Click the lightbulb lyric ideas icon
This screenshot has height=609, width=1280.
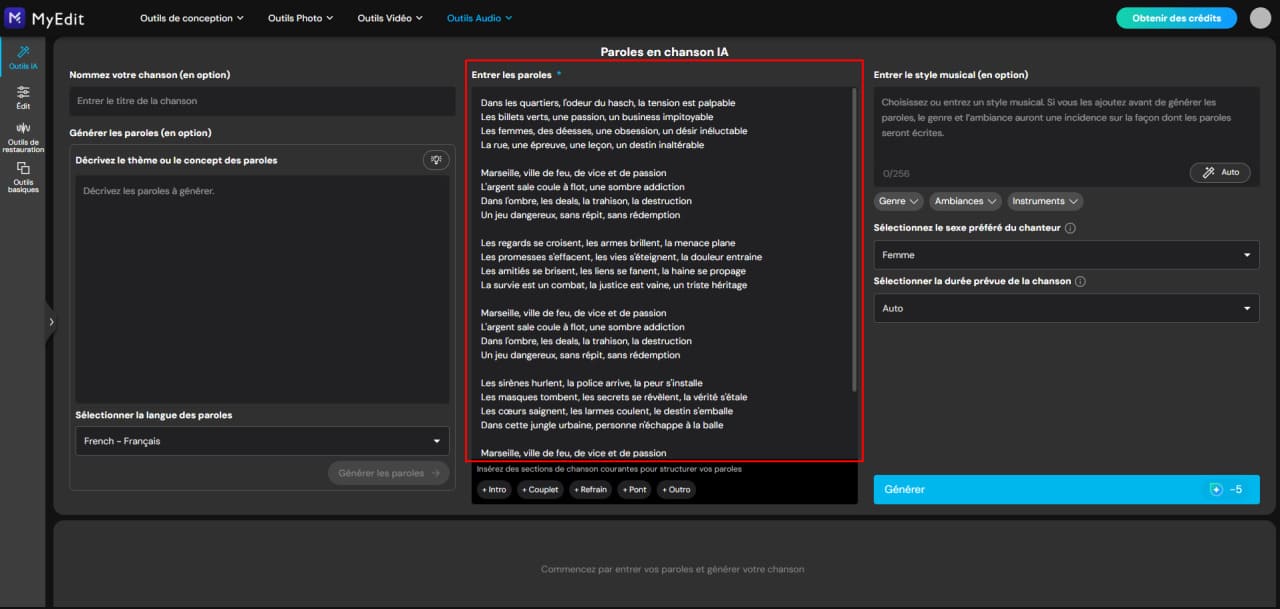(x=436, y=160)
